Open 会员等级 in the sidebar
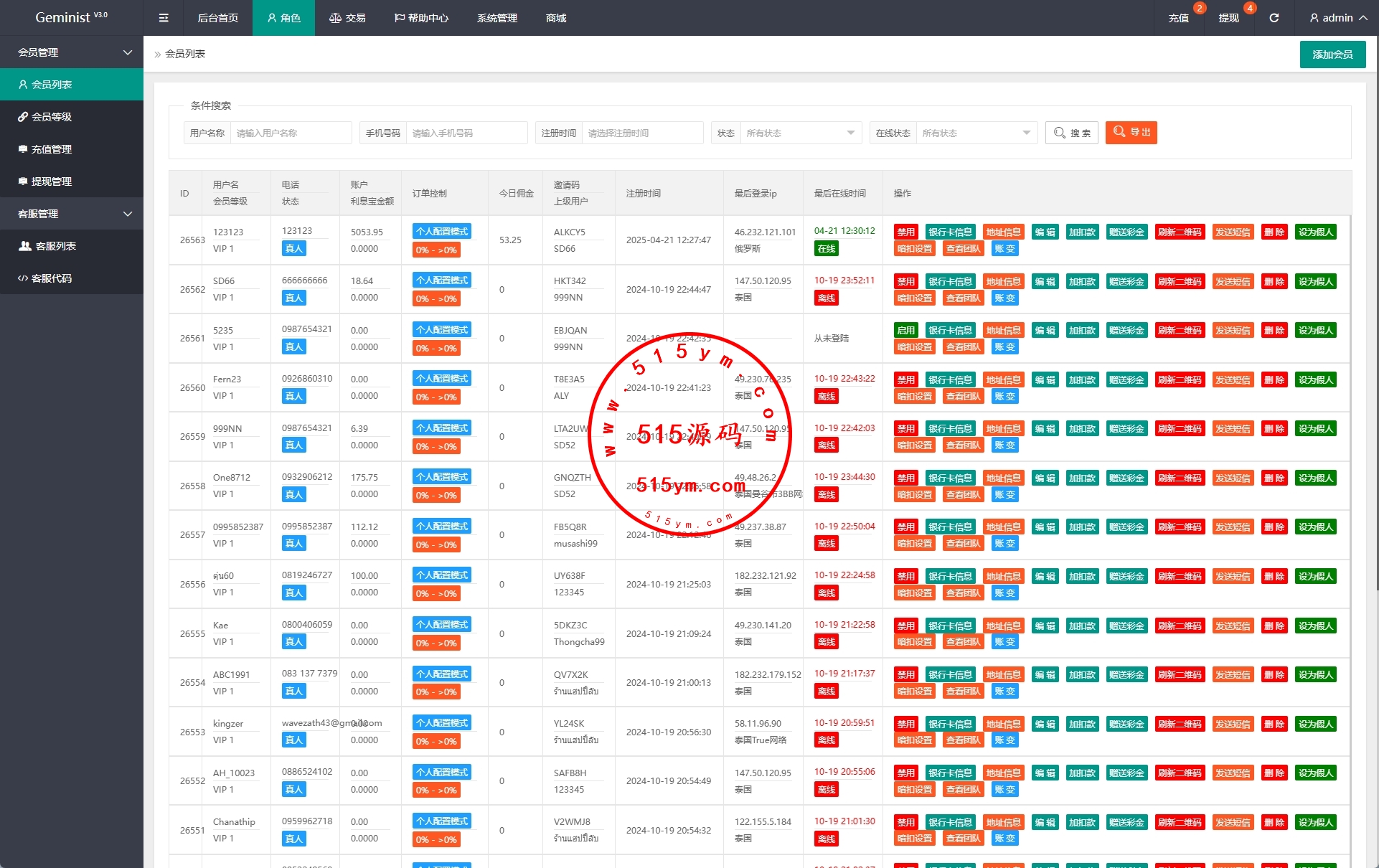The image size is (1379, 868). click(52, 117)
